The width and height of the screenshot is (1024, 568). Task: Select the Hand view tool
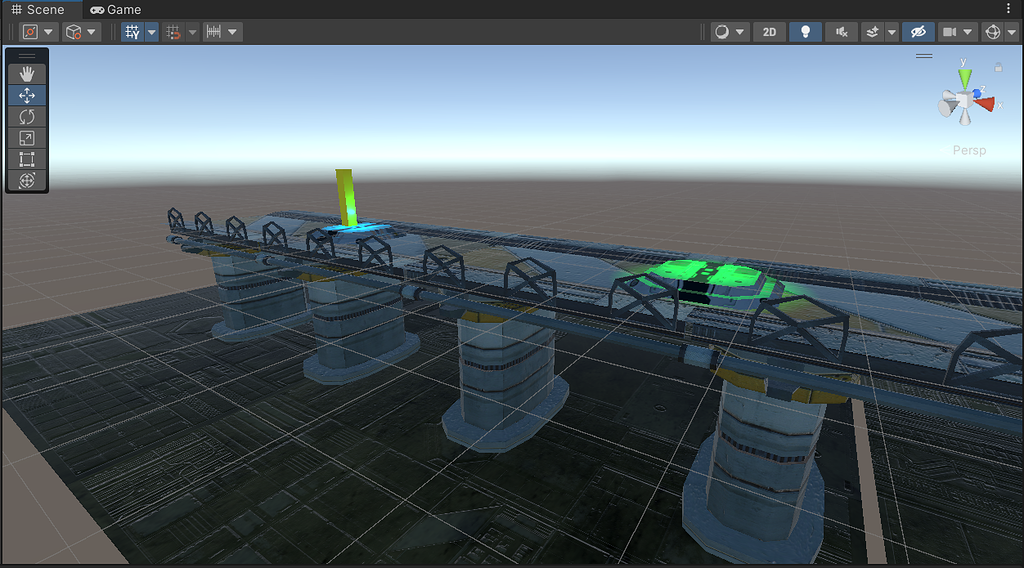[x=27, y=74]
